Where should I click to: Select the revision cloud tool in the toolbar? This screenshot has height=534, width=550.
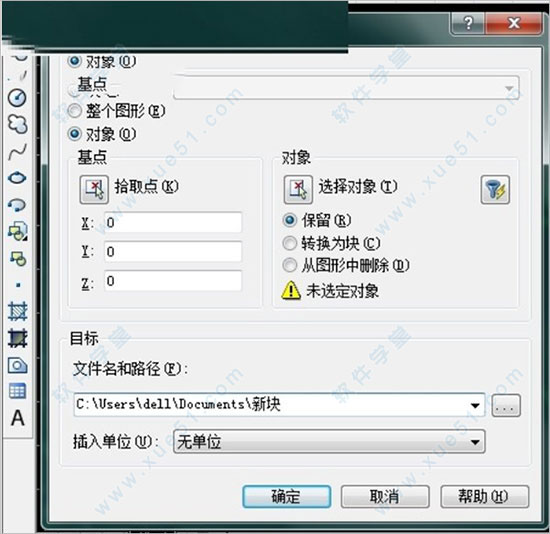pos(17,124)
